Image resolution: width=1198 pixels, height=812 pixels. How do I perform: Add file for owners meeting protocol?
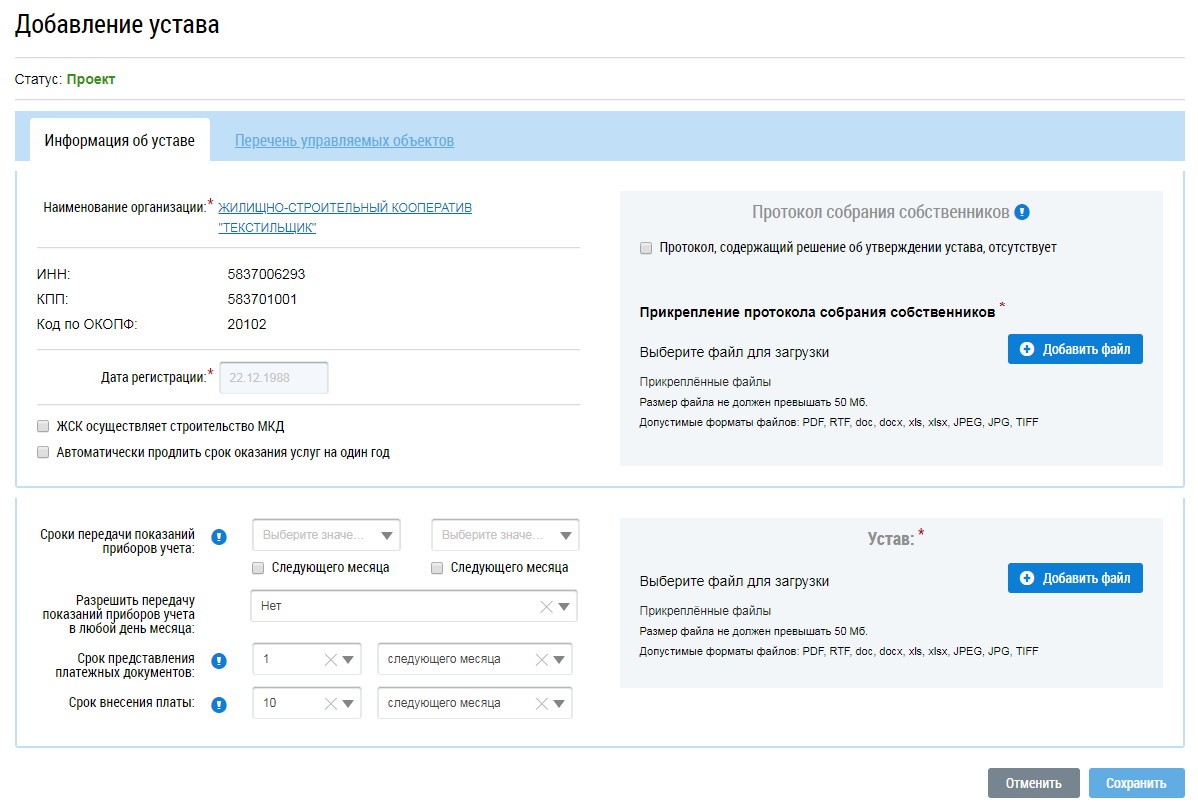pos(1075,349)
